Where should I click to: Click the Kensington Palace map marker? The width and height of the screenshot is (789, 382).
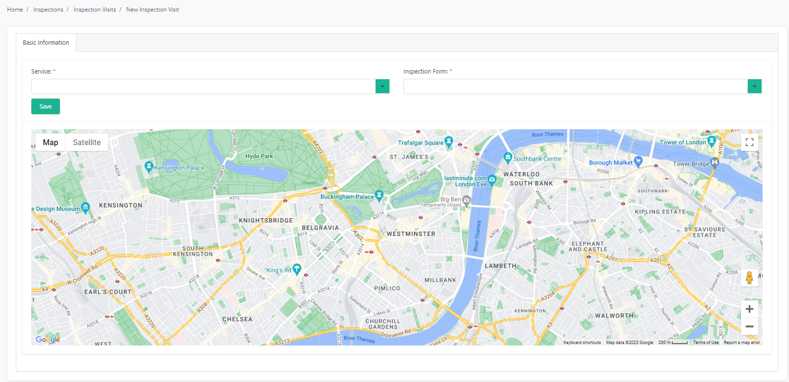[x=149, y=166]
